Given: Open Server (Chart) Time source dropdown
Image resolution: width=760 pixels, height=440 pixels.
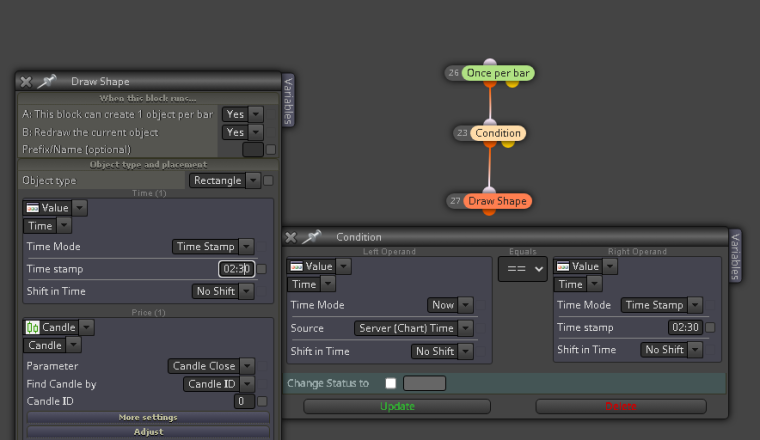Looking at the screenshot, I should click(x=413, y=329).
